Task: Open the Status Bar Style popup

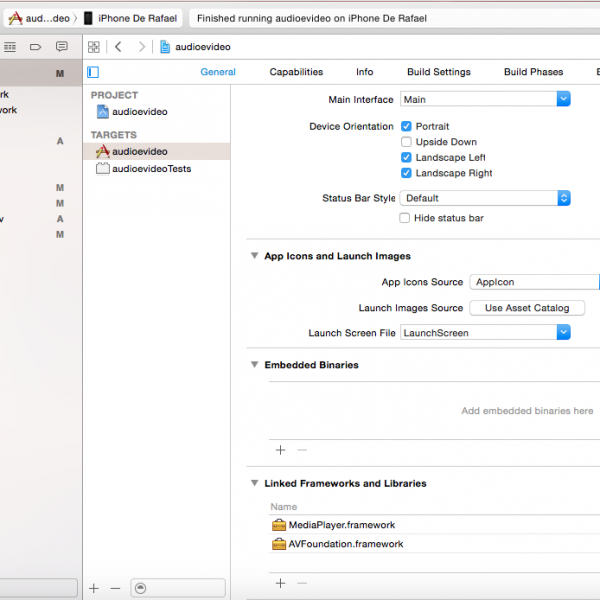Action: 485,198
